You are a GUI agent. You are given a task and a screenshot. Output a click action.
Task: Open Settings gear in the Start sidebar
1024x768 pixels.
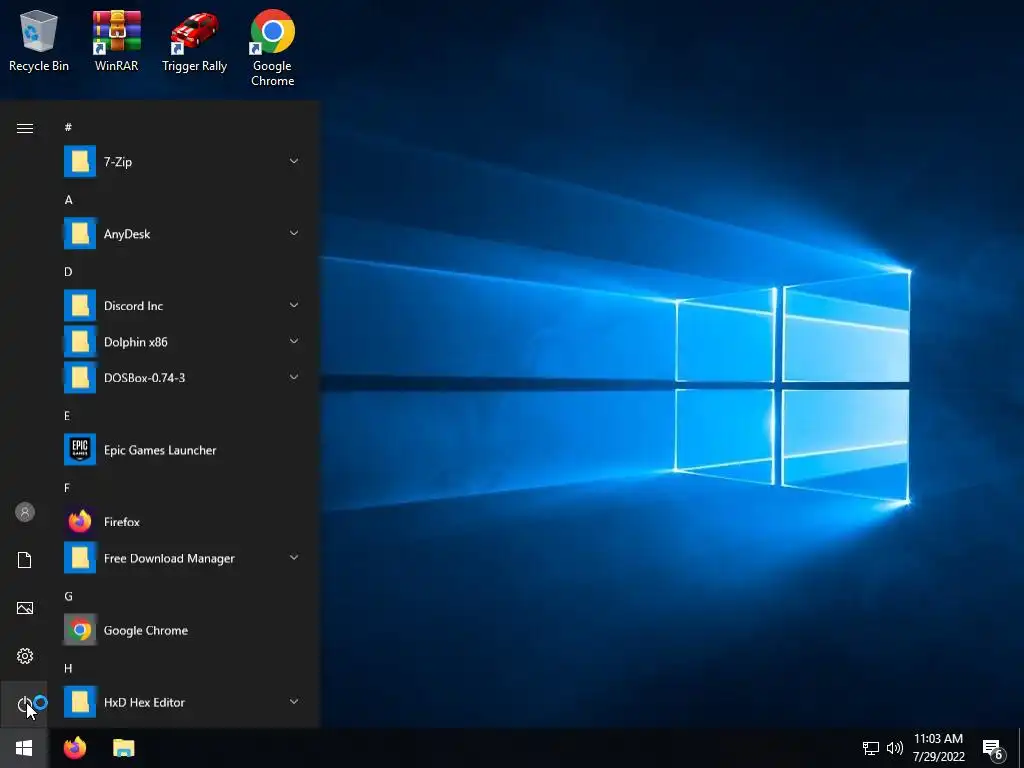coord(25,656)
